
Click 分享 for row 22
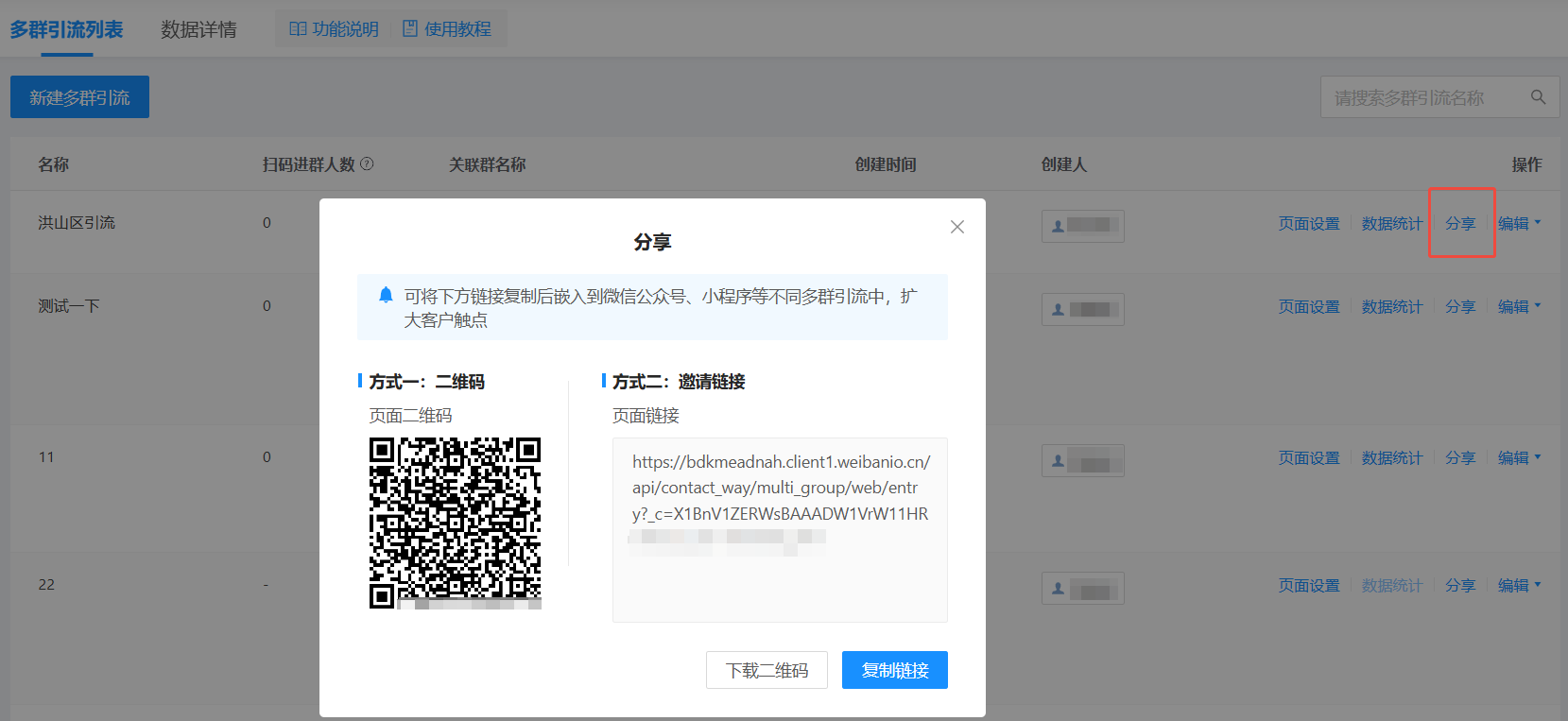pos(1460,585)
